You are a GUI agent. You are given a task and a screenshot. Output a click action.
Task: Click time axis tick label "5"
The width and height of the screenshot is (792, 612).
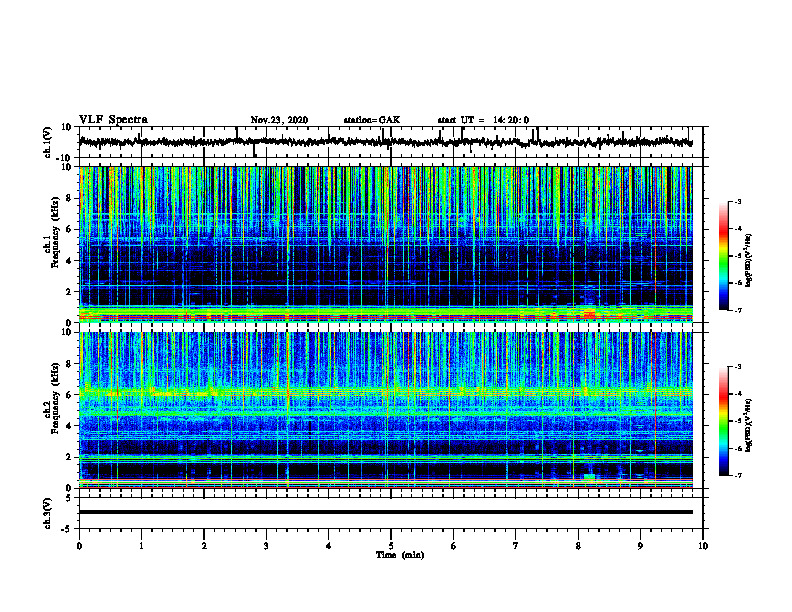[x=391, y=546]
